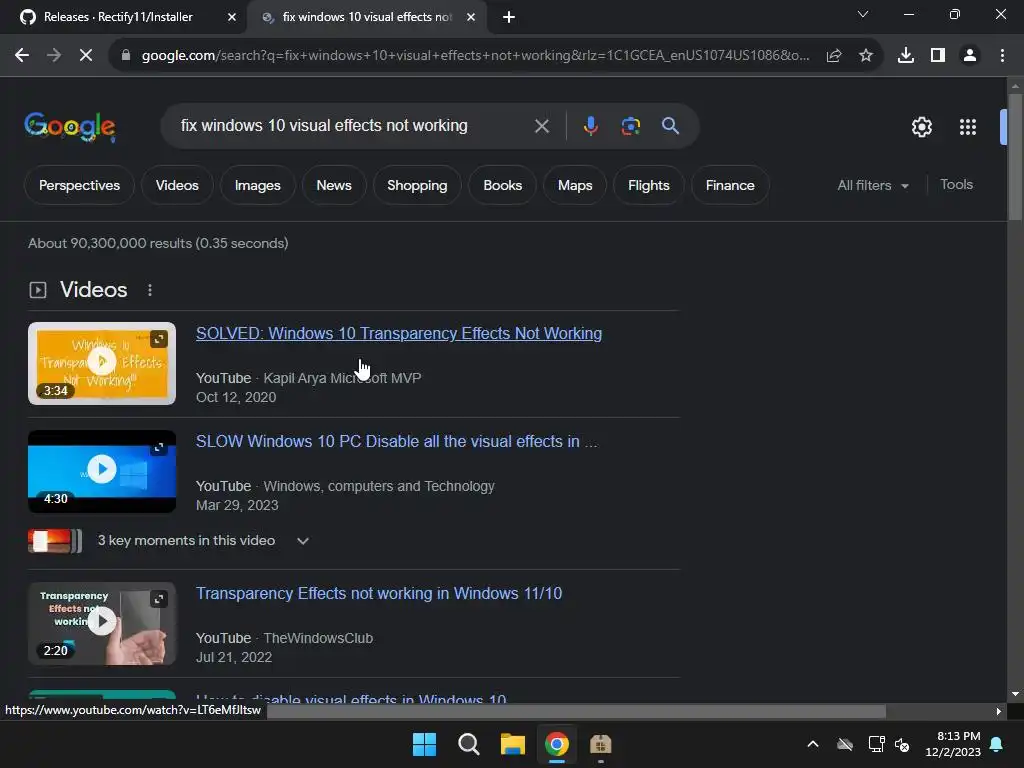This screenshot has height=768, width=1024.
Task: View site information lock icon
Action: pos(125,56)
